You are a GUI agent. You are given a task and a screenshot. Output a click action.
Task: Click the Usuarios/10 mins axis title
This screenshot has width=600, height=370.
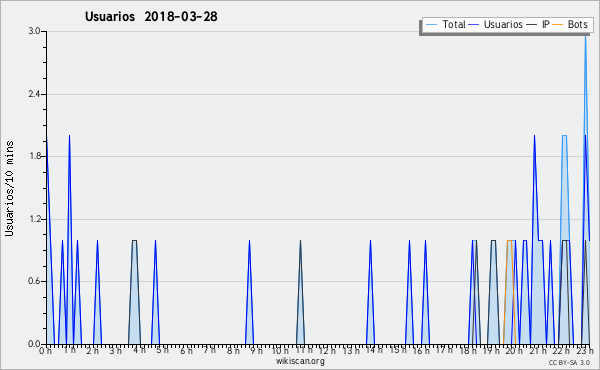pyautogui.click(x=9, y=188)
